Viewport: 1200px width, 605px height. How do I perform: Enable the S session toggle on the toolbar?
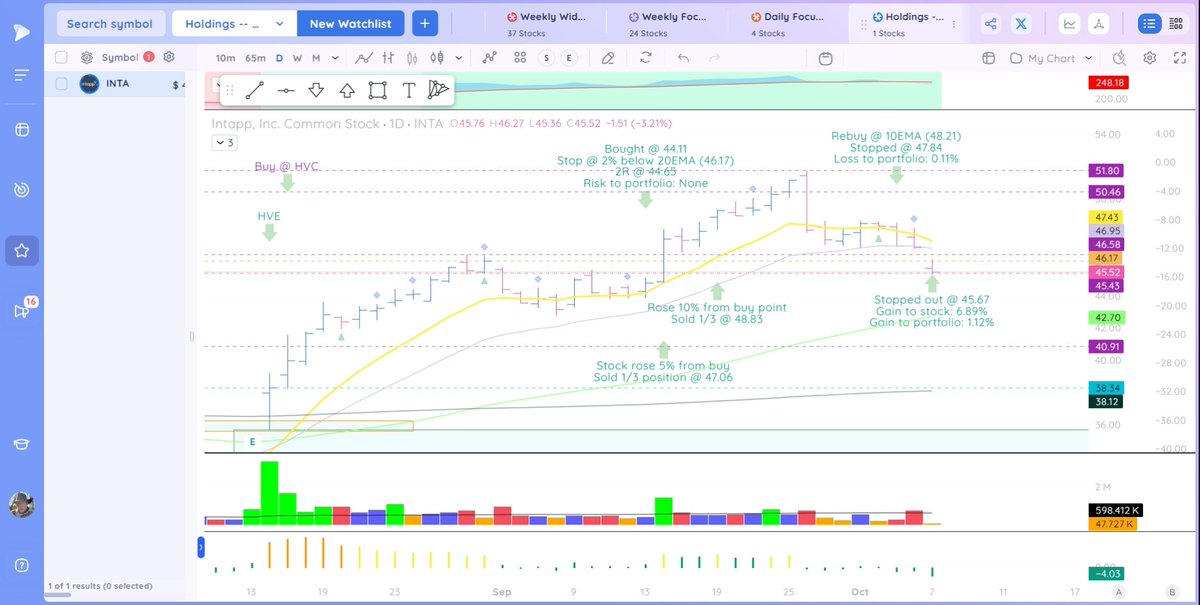546,57
